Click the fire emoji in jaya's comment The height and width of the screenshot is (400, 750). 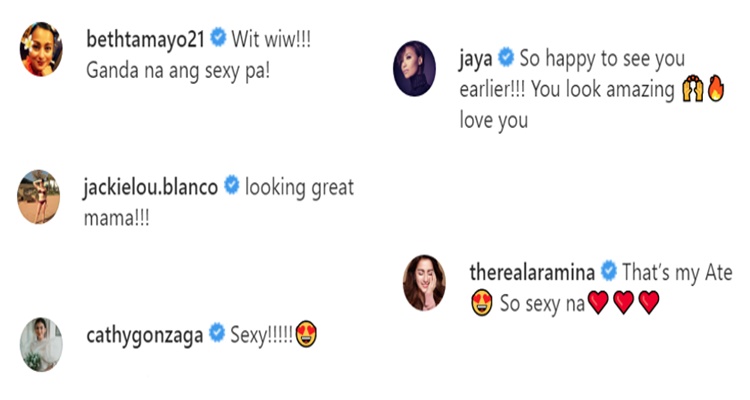point(716,92)
